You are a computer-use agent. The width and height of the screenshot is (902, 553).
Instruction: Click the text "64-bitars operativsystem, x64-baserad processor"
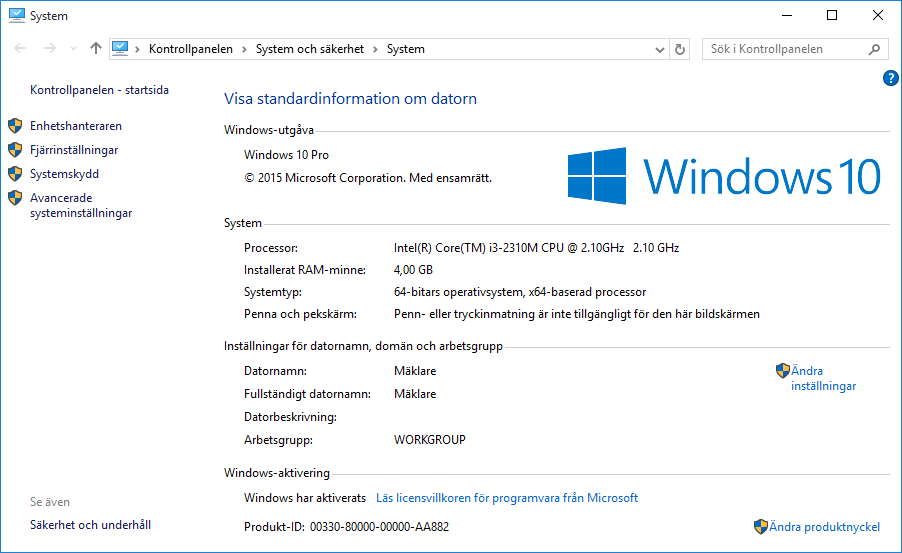pos(520,292)
